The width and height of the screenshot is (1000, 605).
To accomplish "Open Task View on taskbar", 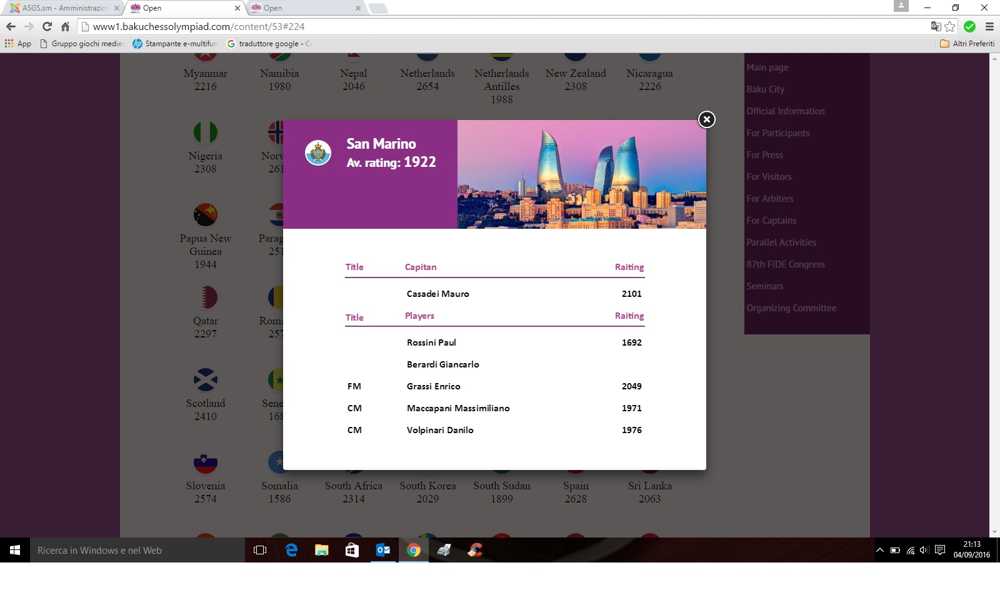I will coord(260,550).
